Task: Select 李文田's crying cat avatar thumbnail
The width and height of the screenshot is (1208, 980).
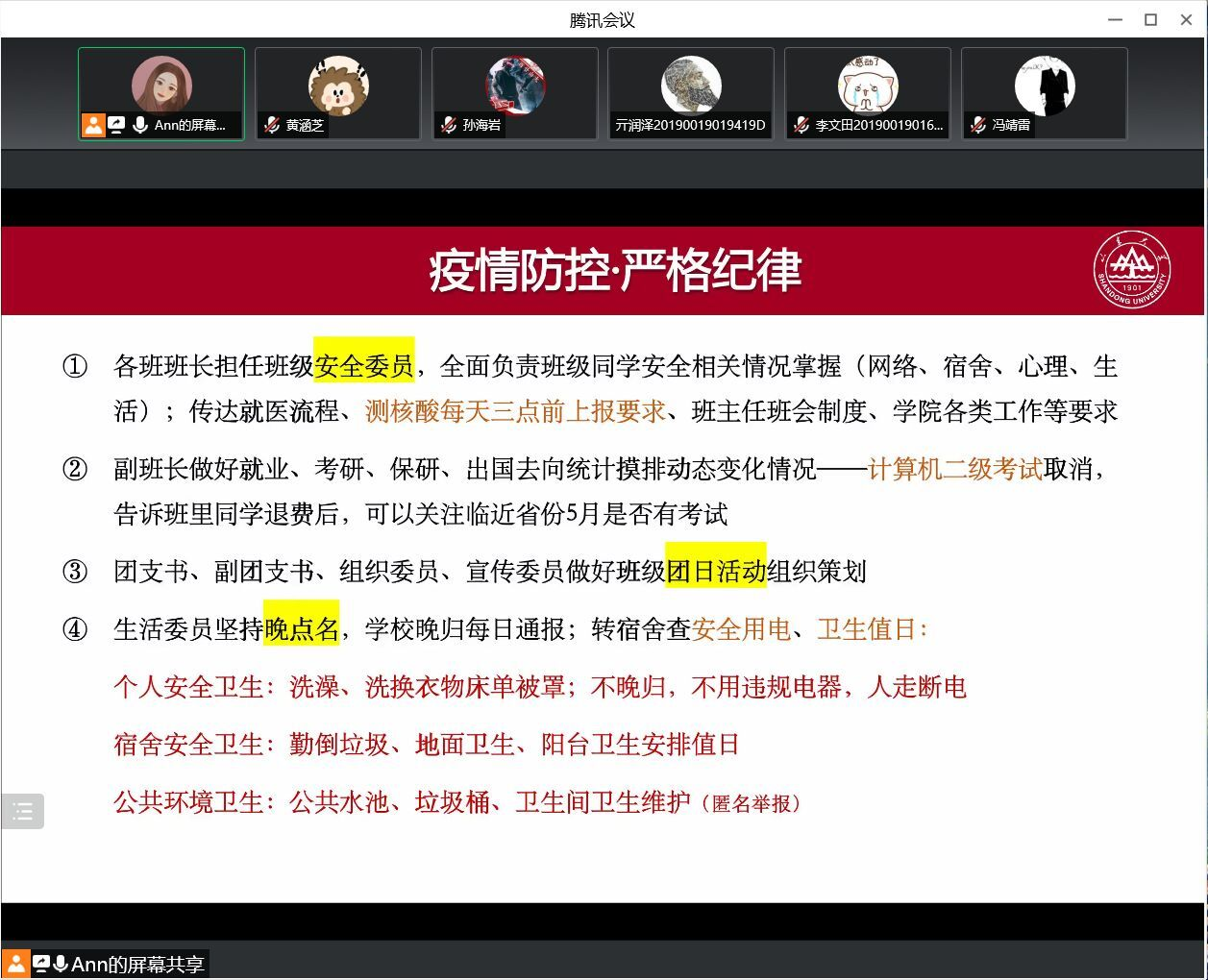Action: click(868, 86)
